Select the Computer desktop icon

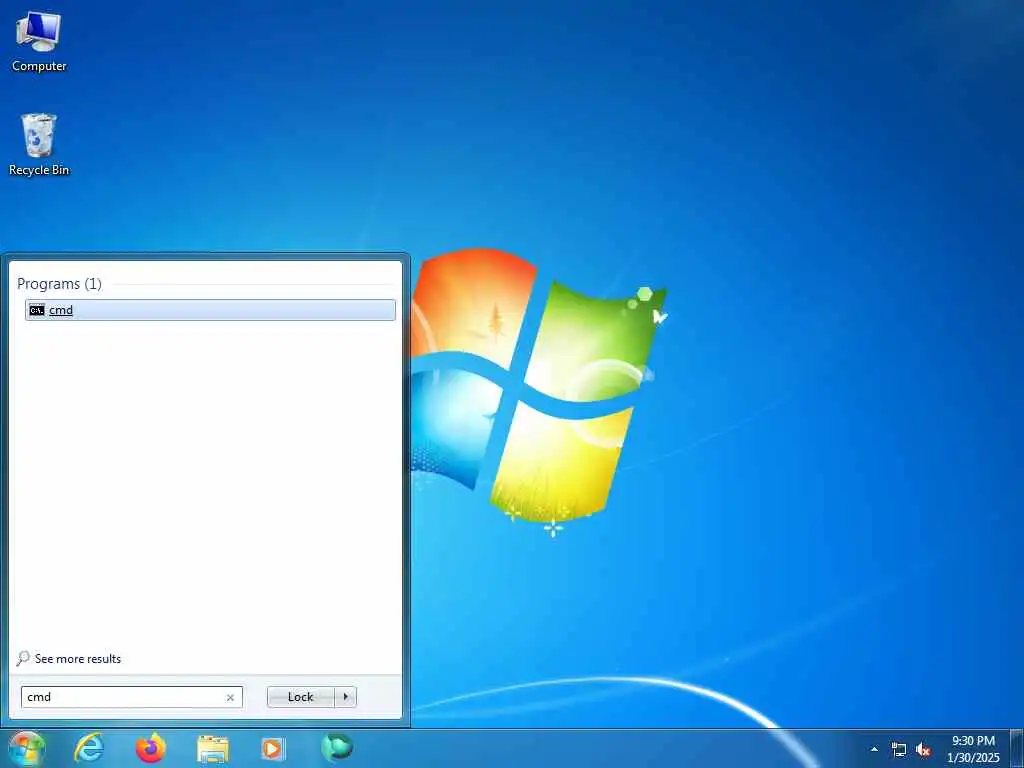coord(39,42)
